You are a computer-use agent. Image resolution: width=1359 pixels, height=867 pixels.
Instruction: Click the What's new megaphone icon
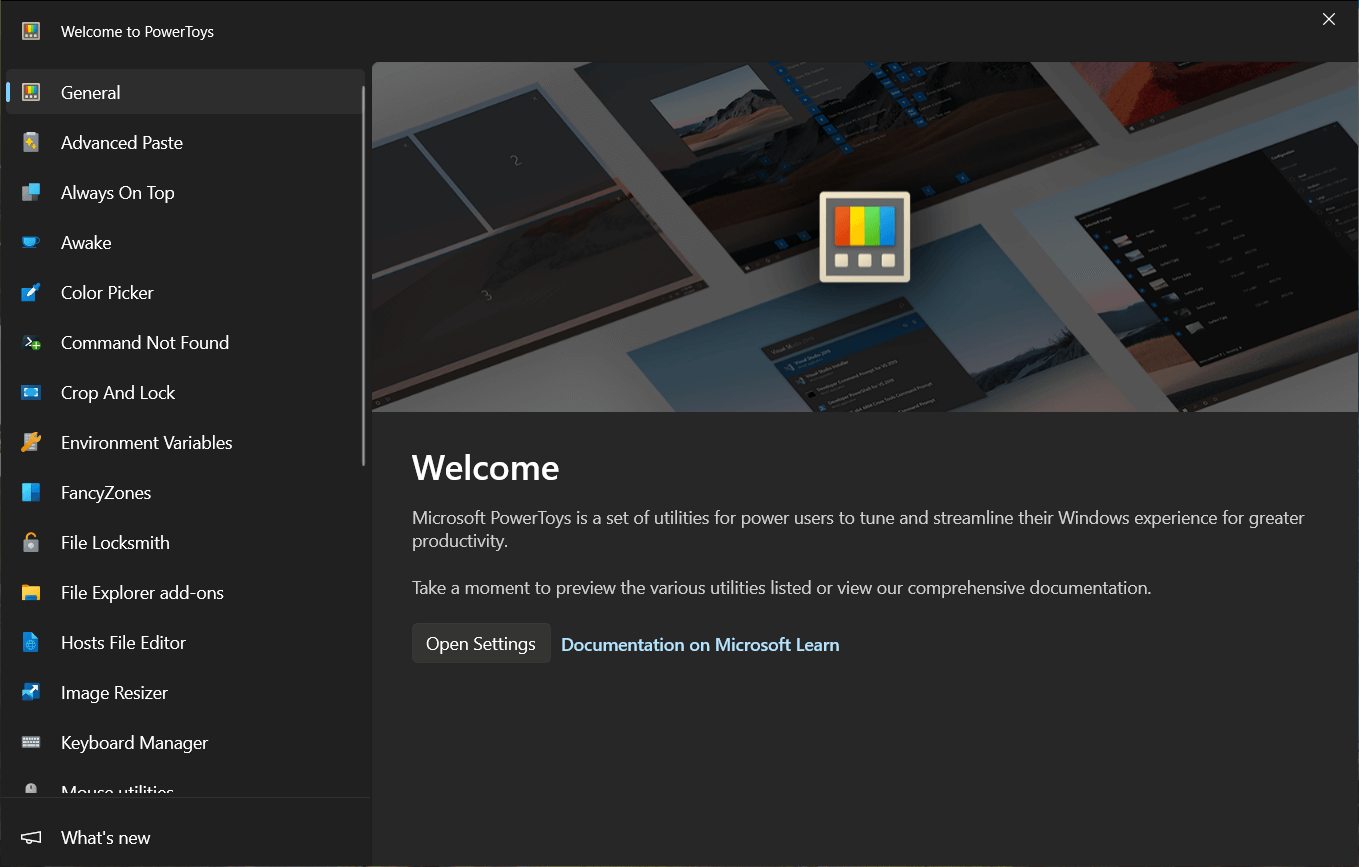coord(30,837)
